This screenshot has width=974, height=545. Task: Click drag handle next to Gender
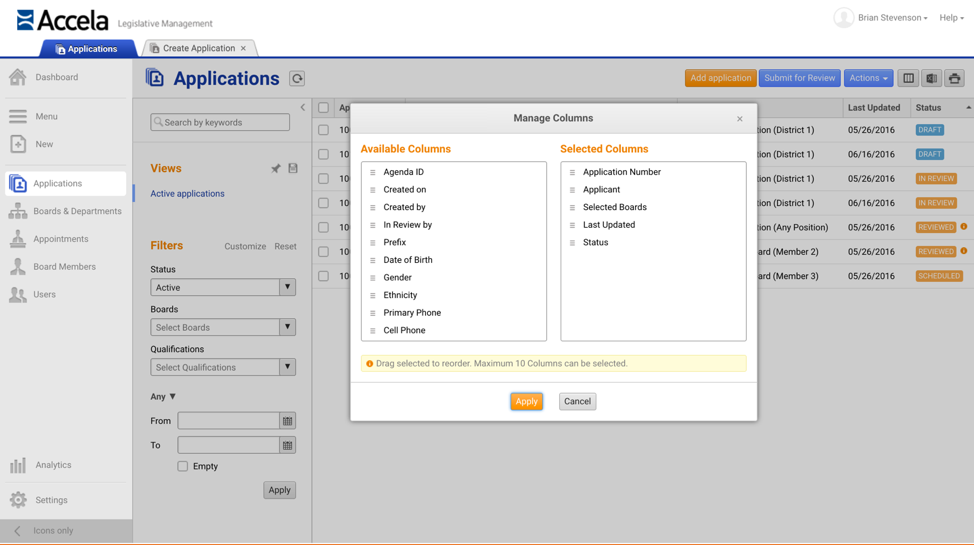click(x=373, y=278)
